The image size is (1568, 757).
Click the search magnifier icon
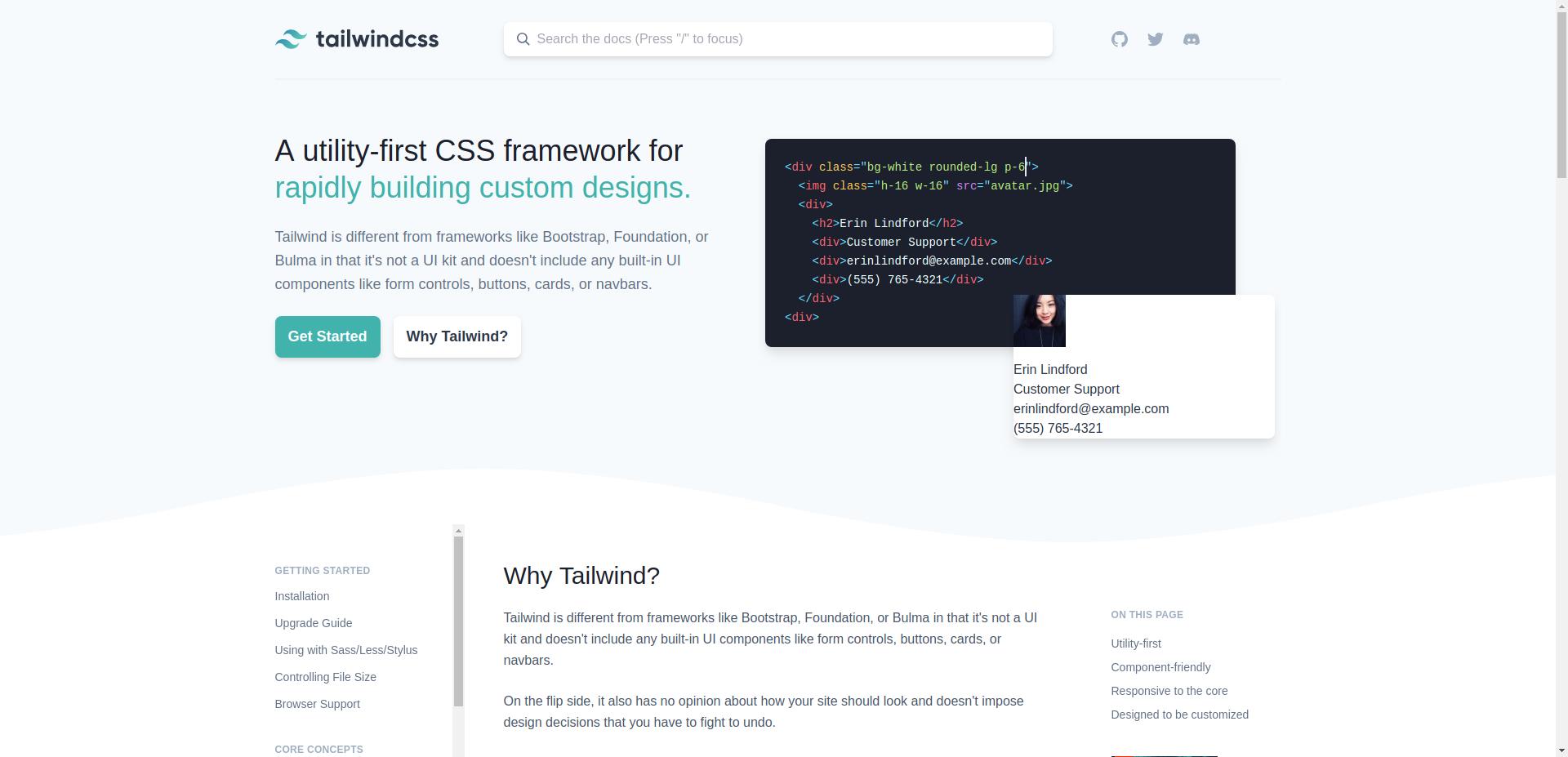(x=523, y=39)
